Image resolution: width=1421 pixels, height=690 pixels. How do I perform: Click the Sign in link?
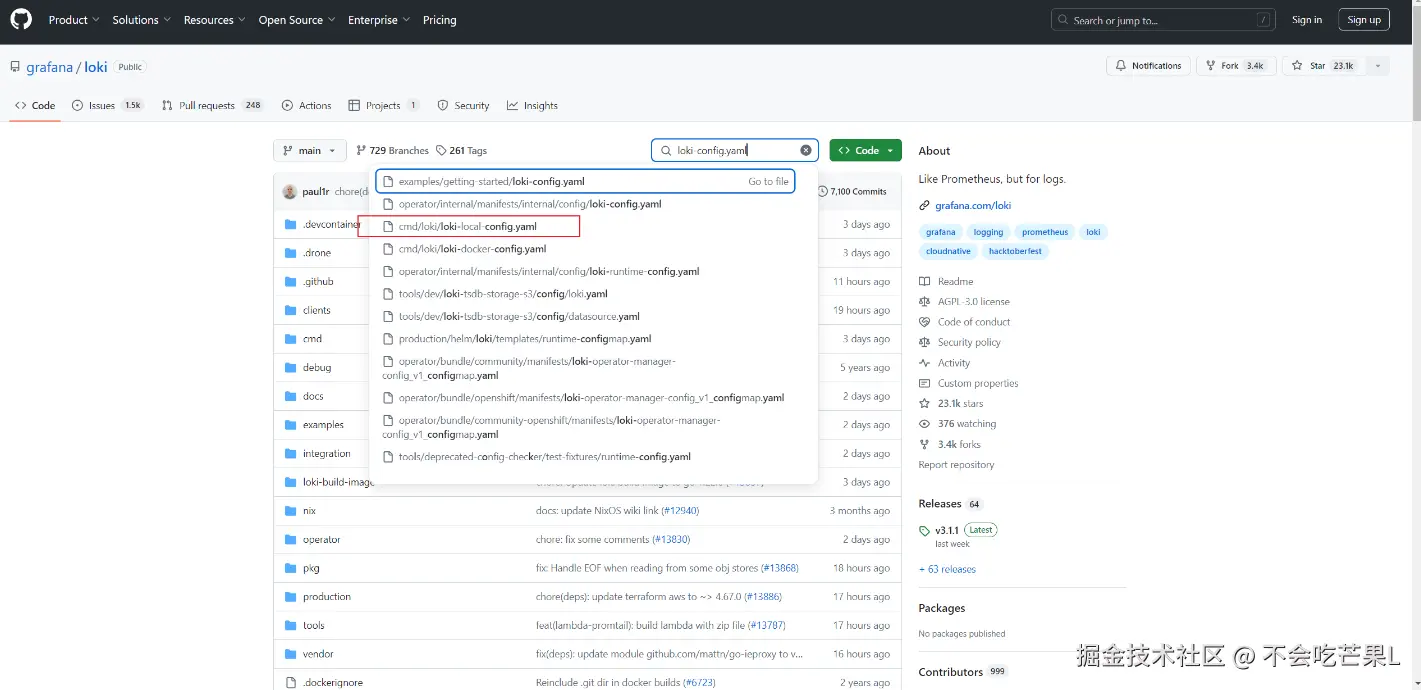tap(1306, 20)
